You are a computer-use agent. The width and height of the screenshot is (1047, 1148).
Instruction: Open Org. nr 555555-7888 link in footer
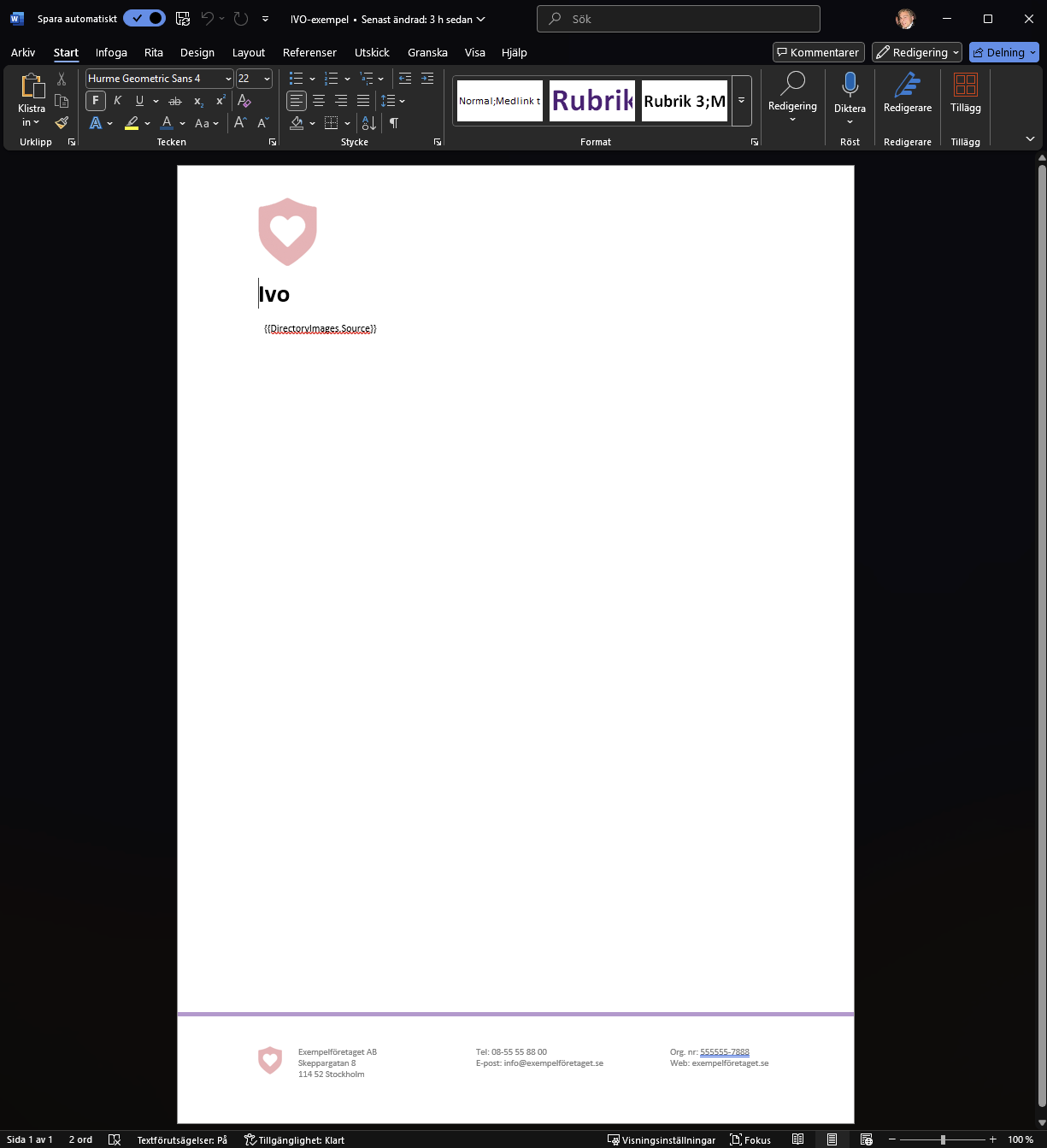pyautogui.click(x=725, y=1051)
